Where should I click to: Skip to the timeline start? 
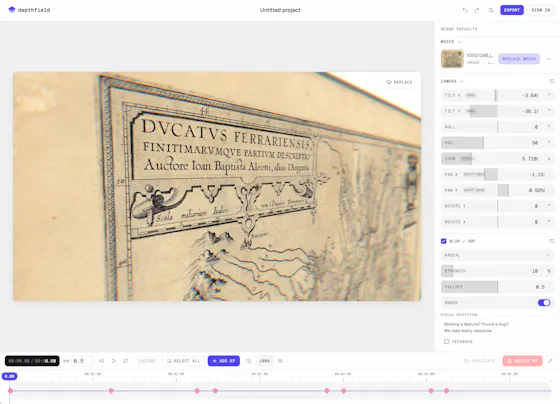101,361
